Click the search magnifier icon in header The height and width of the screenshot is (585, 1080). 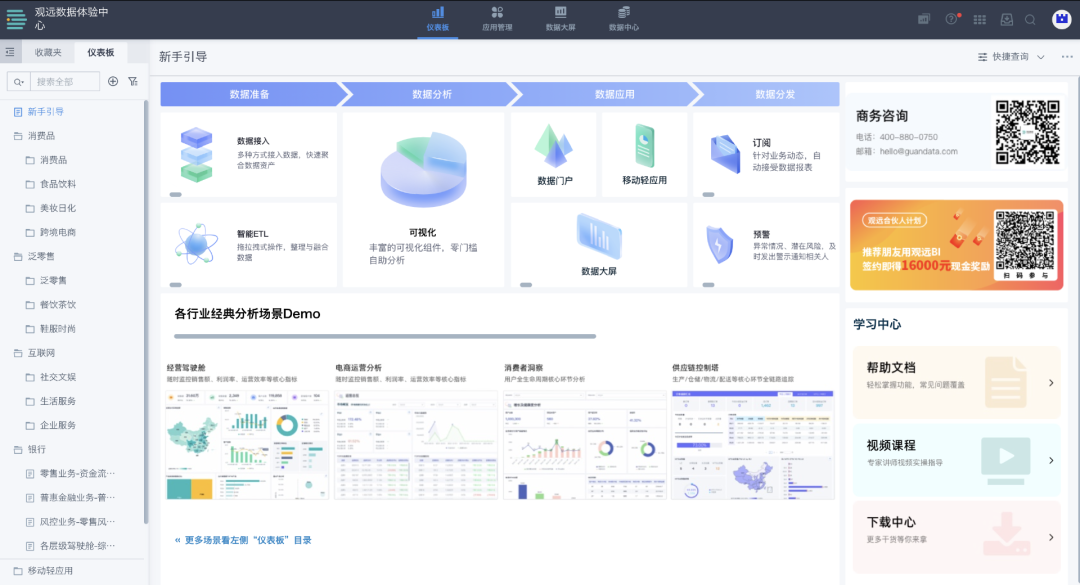coord(1030,19)
